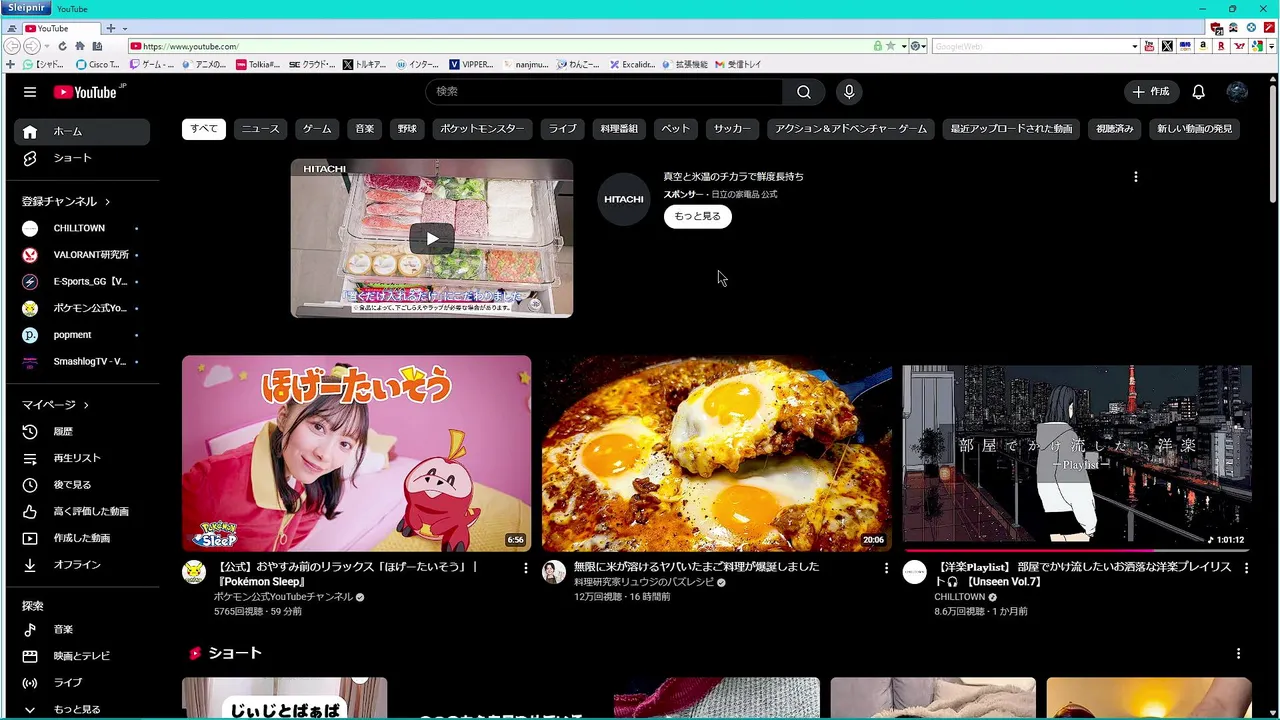Click the YouTube search input field

(604, 92)
